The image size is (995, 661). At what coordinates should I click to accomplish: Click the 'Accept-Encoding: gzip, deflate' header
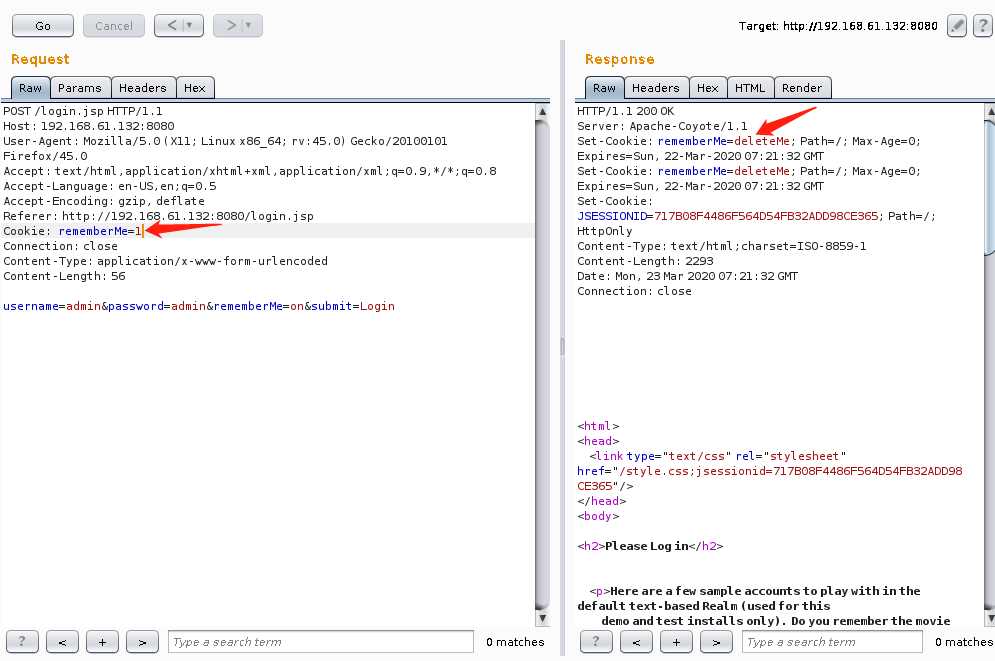point(103,201)
